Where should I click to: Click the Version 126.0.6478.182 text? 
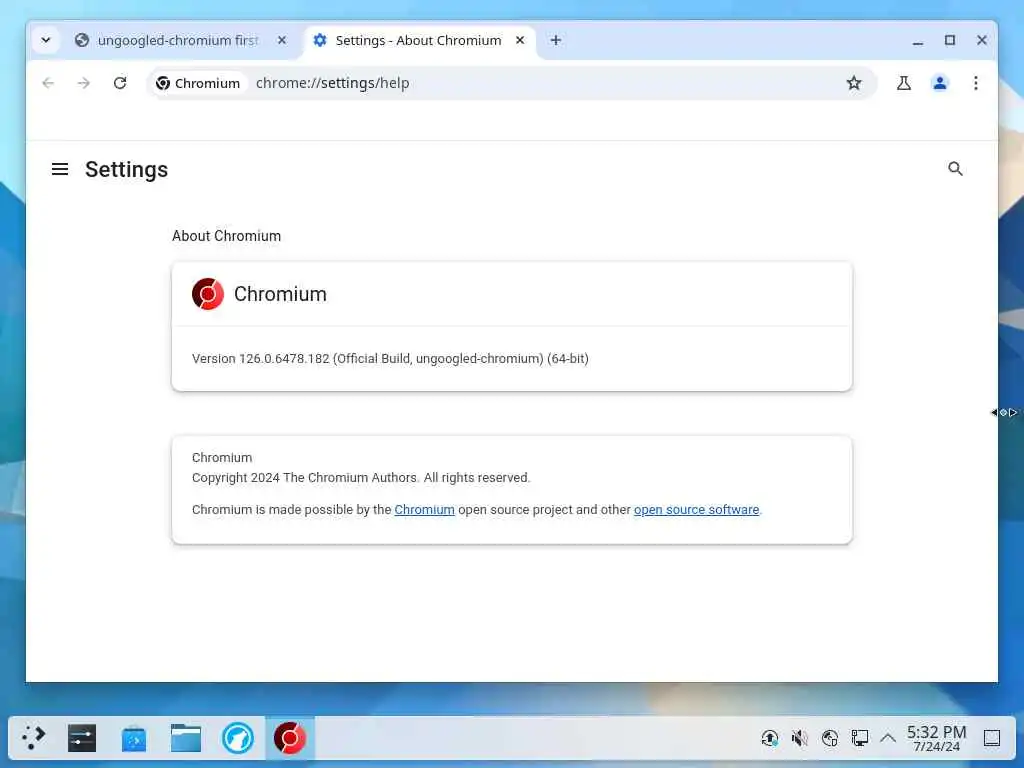[x=391, y=359]
